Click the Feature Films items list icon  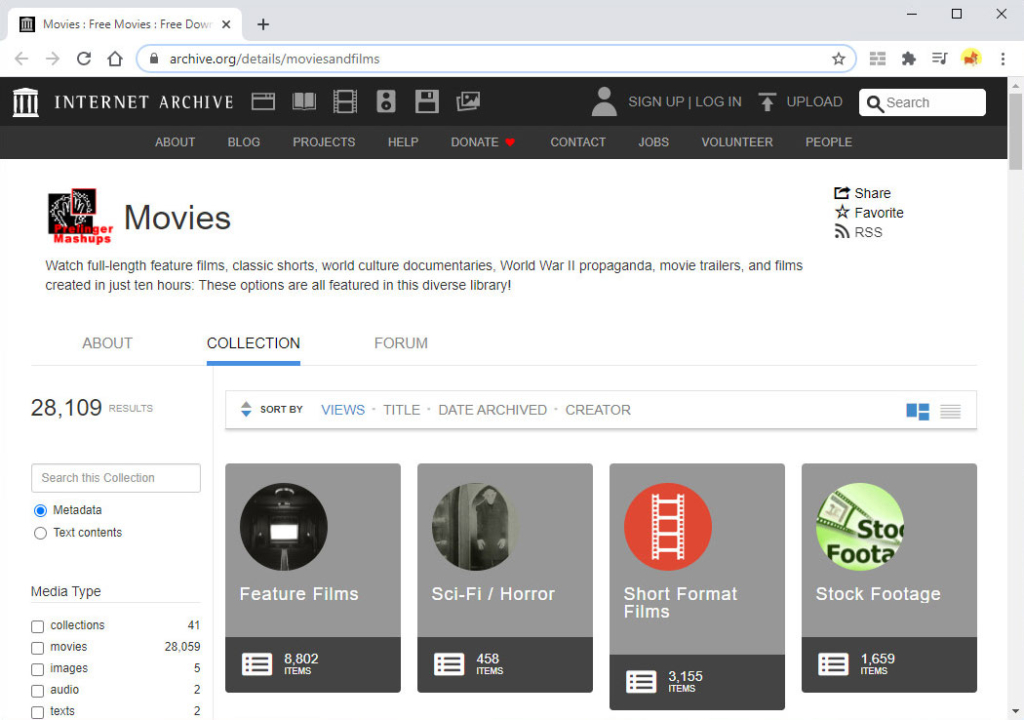257,664
